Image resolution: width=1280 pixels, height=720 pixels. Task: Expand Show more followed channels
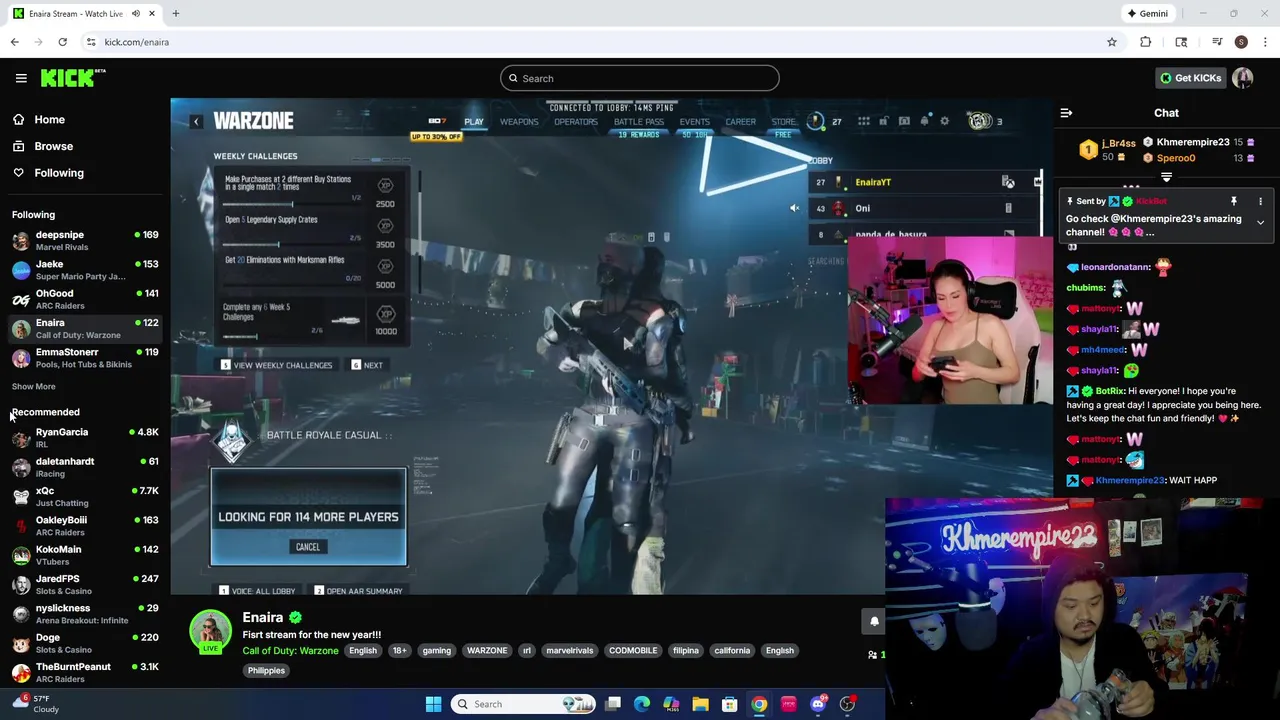point(34,386)
